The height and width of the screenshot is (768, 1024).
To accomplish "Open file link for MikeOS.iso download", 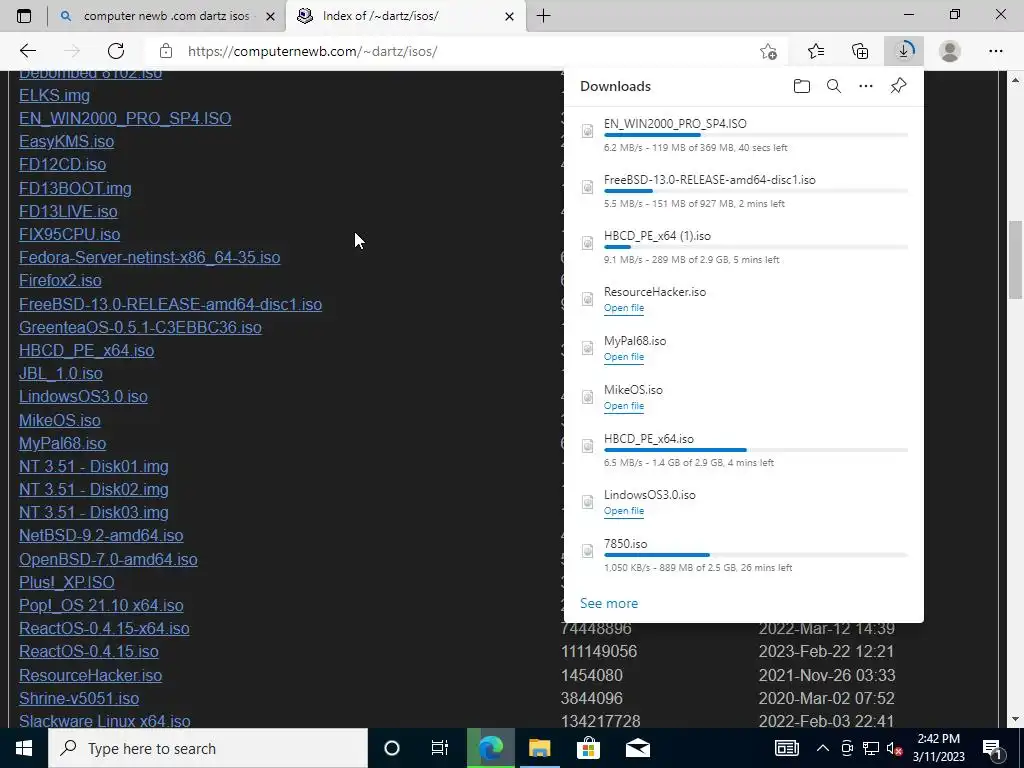I will point(624,406).
